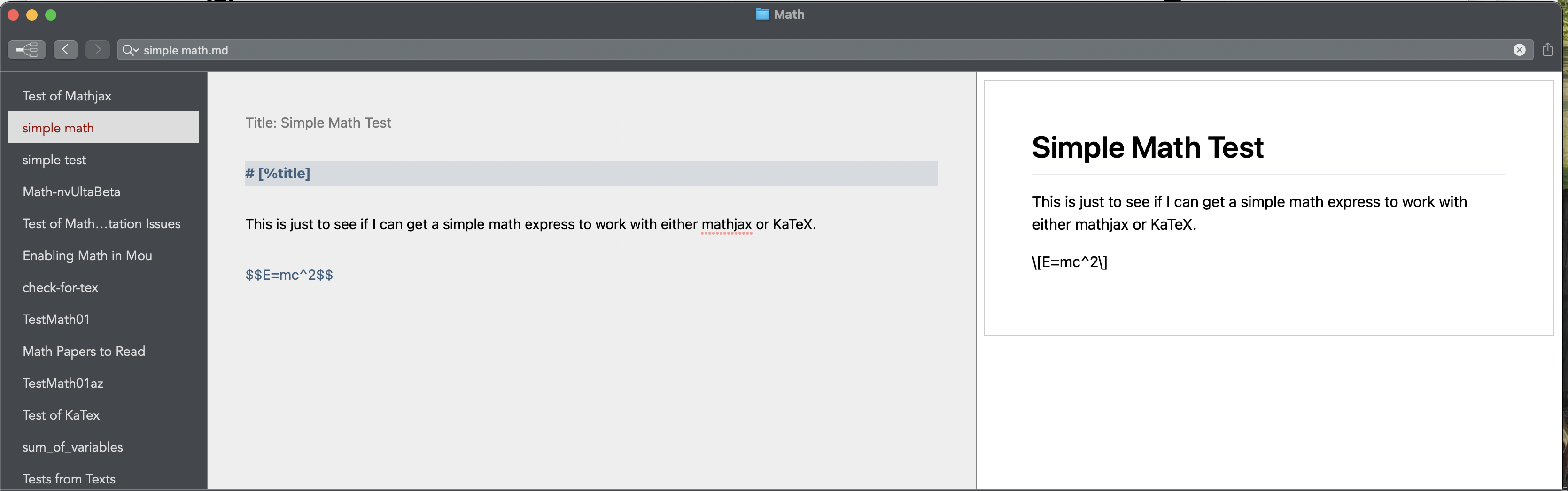Click the forward chevron navigation button
The height and width of the screenshot is (491, 1568).
[97, 49]
